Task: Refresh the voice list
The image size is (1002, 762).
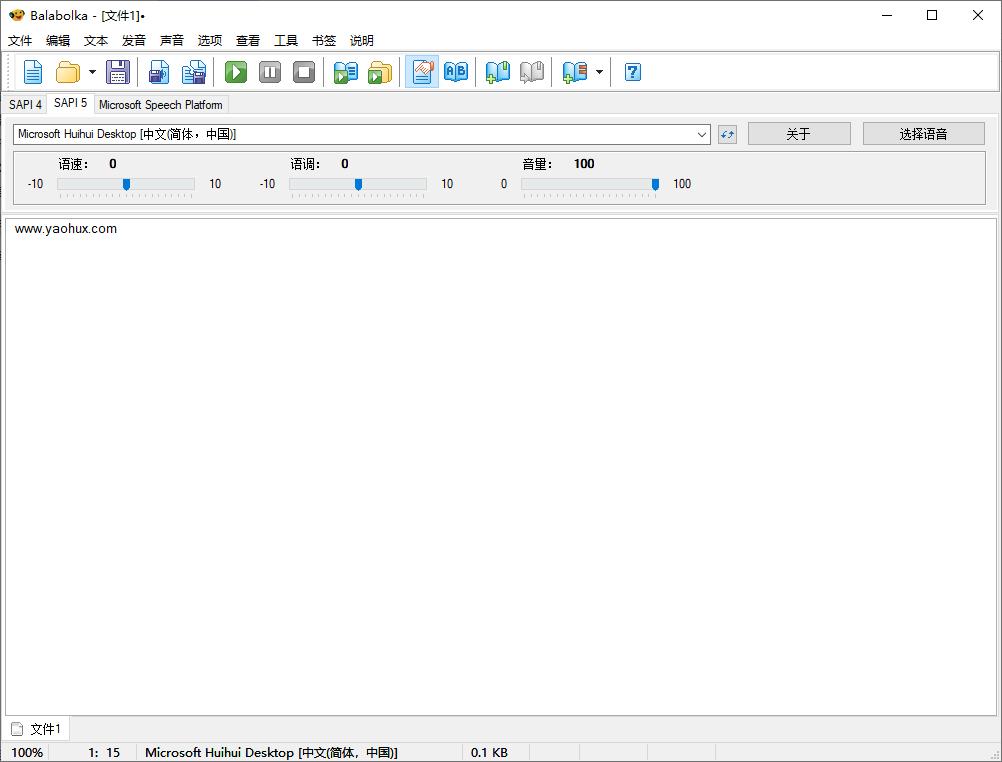Action: click(x=727, y=133)
